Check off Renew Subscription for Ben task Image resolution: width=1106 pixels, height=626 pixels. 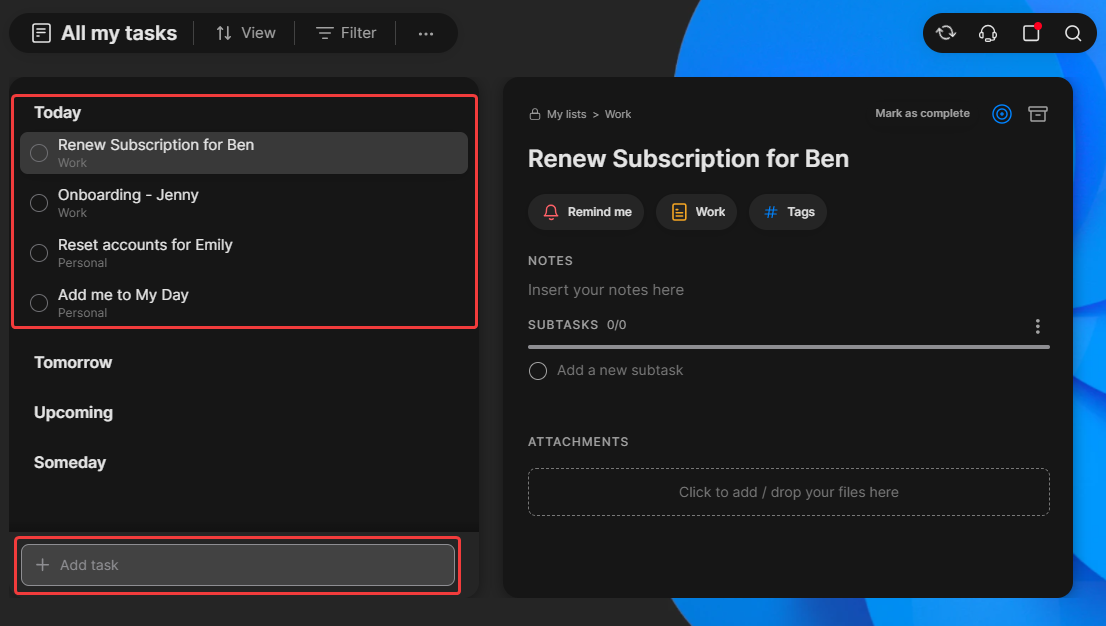tap(39, 153)
